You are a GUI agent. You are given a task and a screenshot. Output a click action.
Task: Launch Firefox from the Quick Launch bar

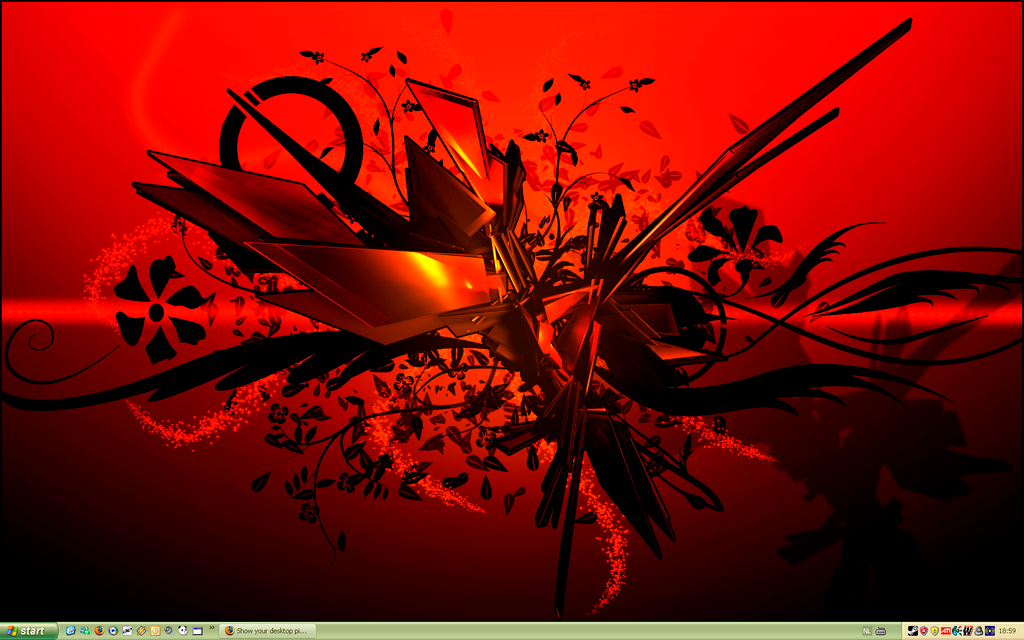point(99,631)
